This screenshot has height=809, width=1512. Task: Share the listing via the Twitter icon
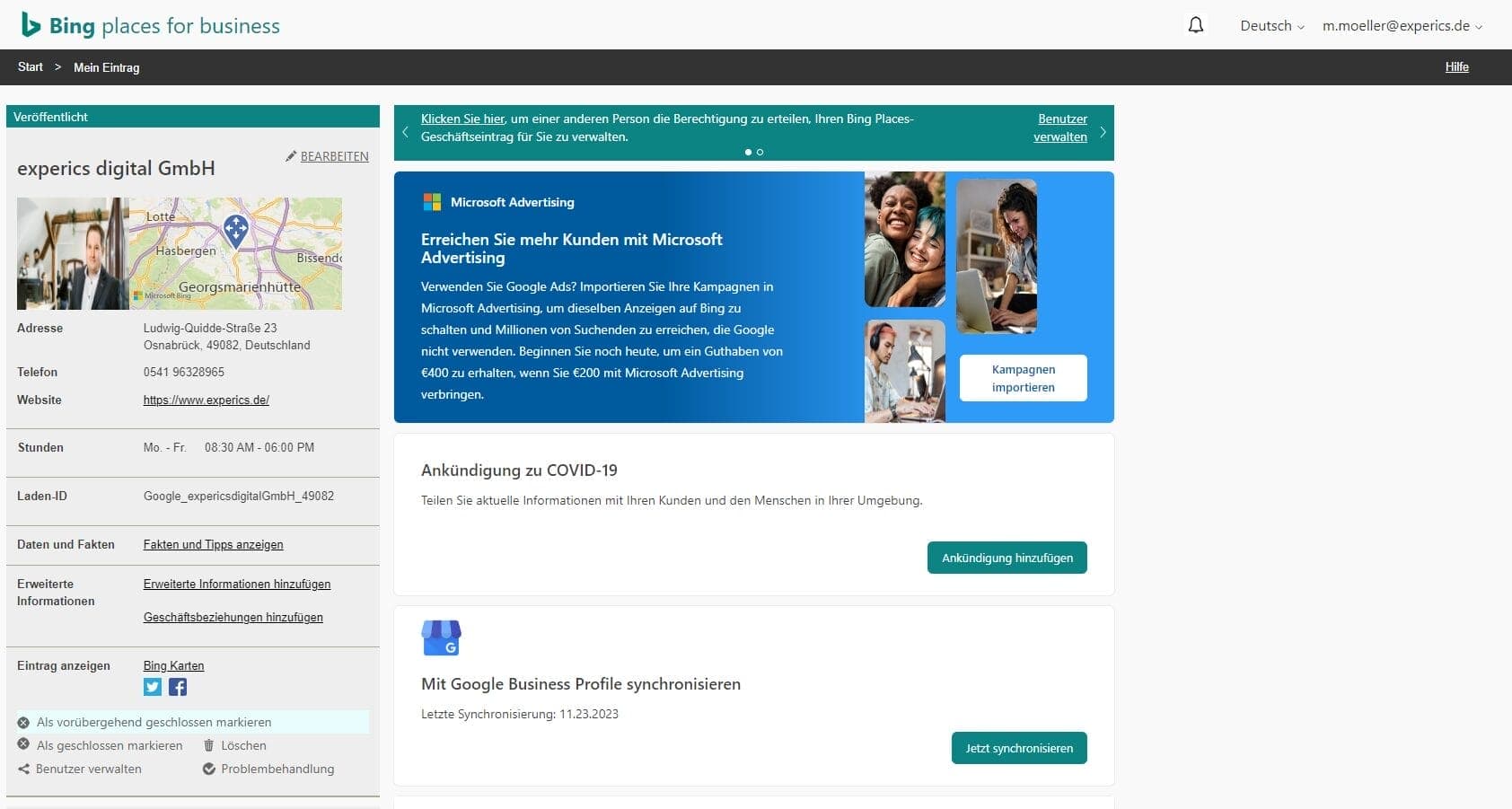click(x=153, y=687)
